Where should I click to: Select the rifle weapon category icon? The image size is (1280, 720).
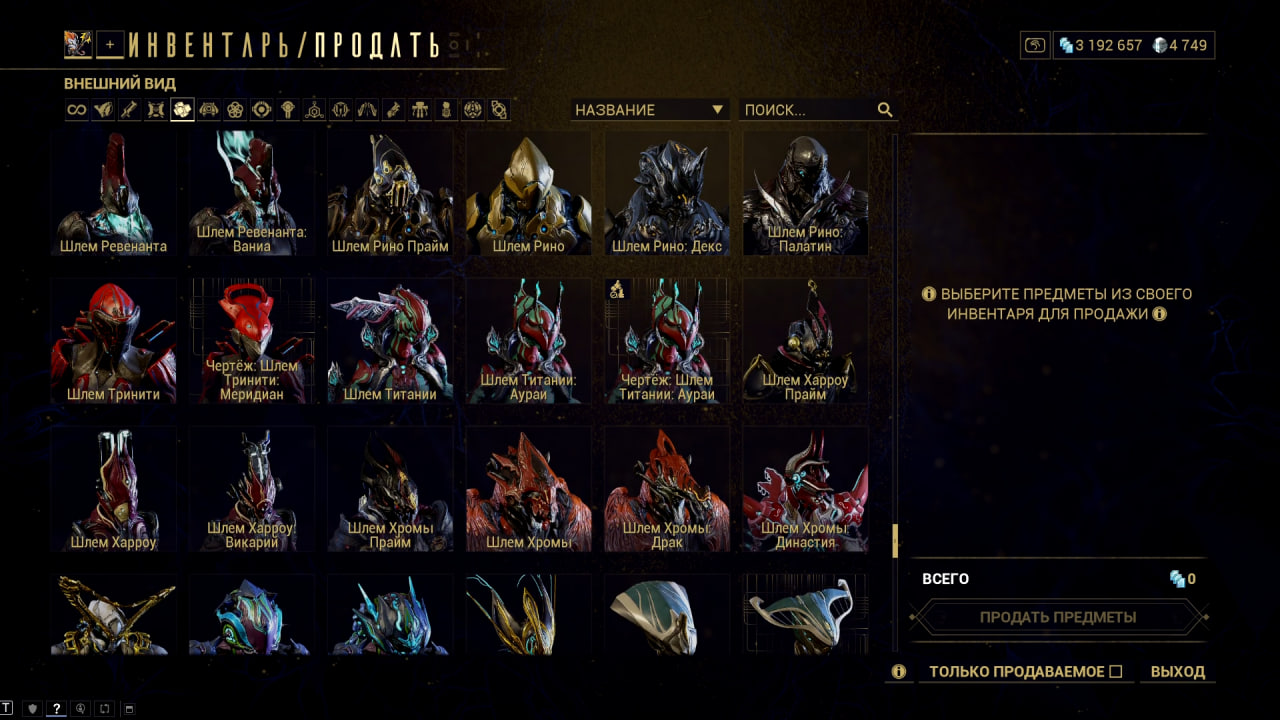(129, 110)
